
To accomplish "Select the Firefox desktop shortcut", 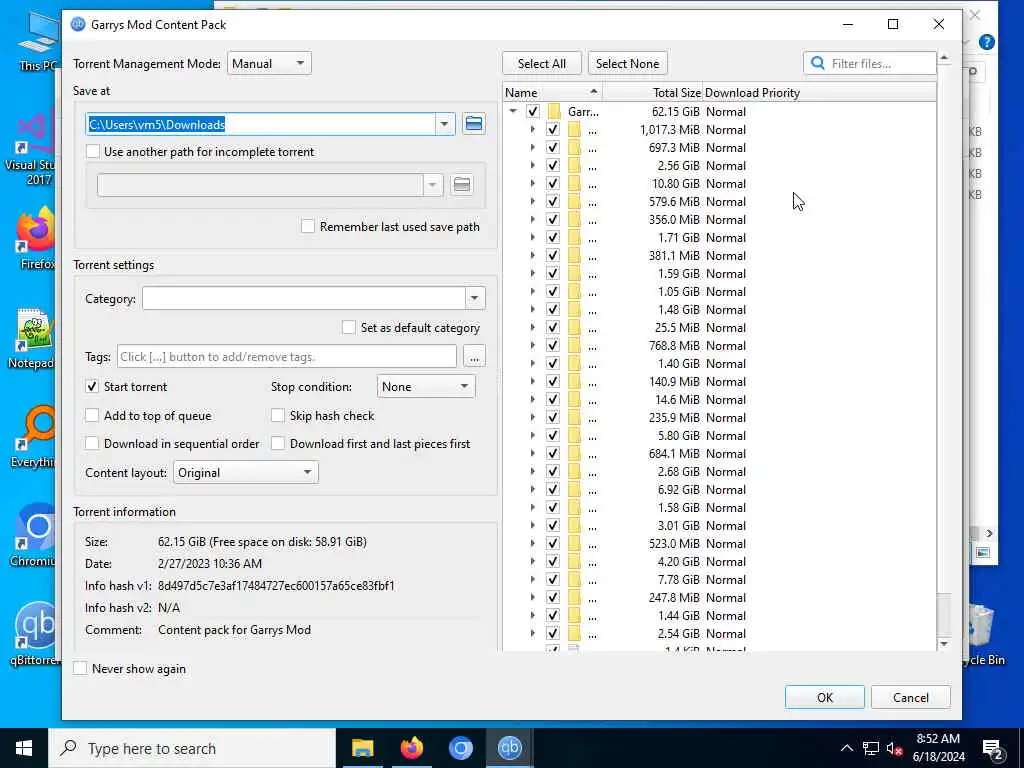I will pos(36,240).
